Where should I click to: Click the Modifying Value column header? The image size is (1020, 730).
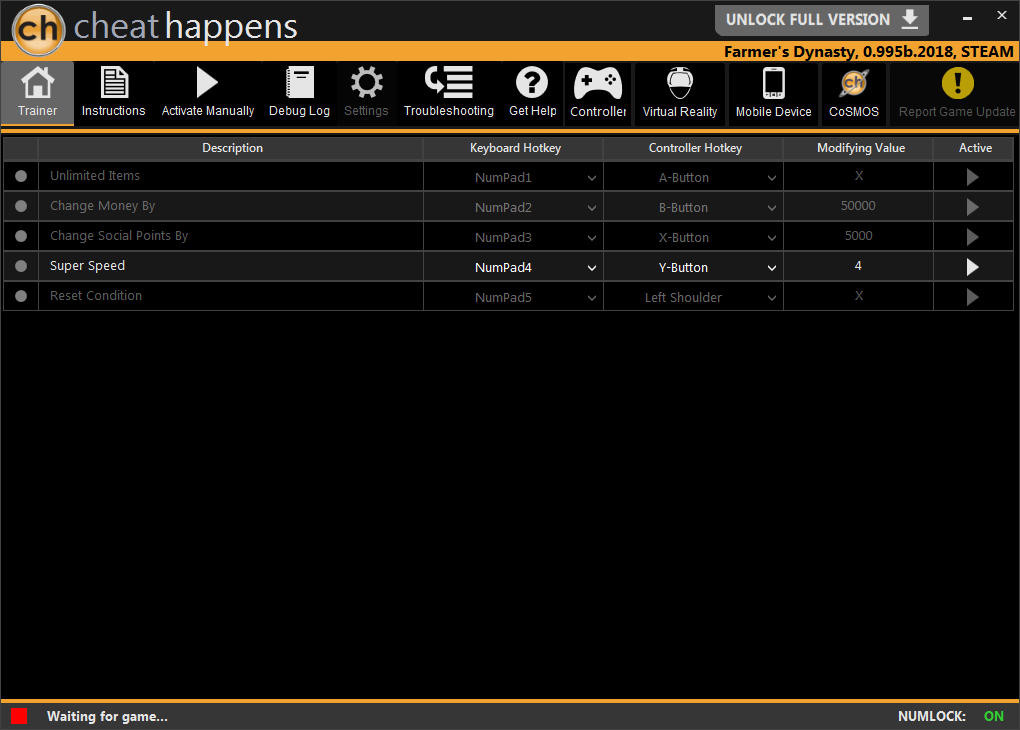[x=860, y=148]
